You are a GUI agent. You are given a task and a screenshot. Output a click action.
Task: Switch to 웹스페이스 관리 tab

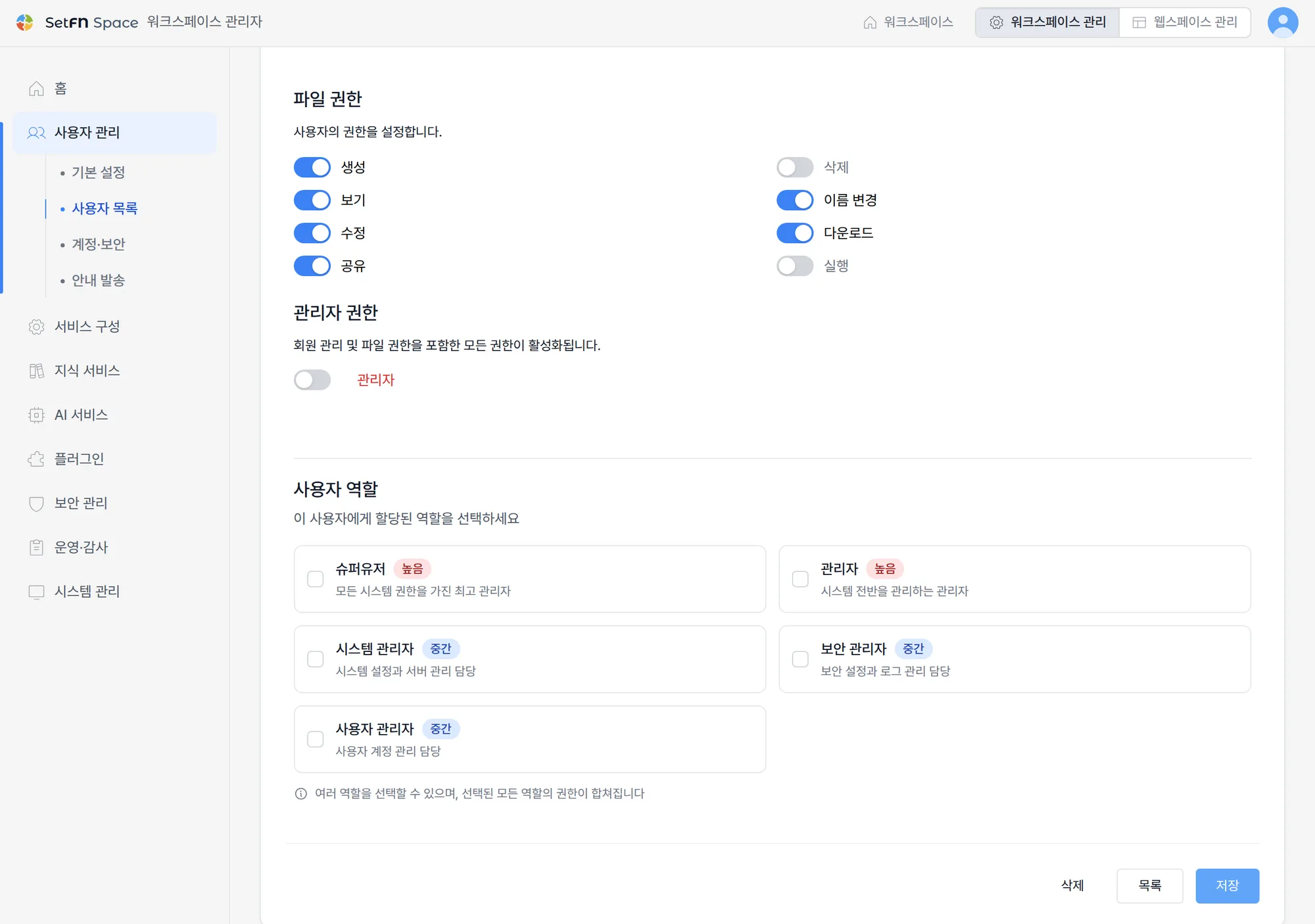point(1185,22)
